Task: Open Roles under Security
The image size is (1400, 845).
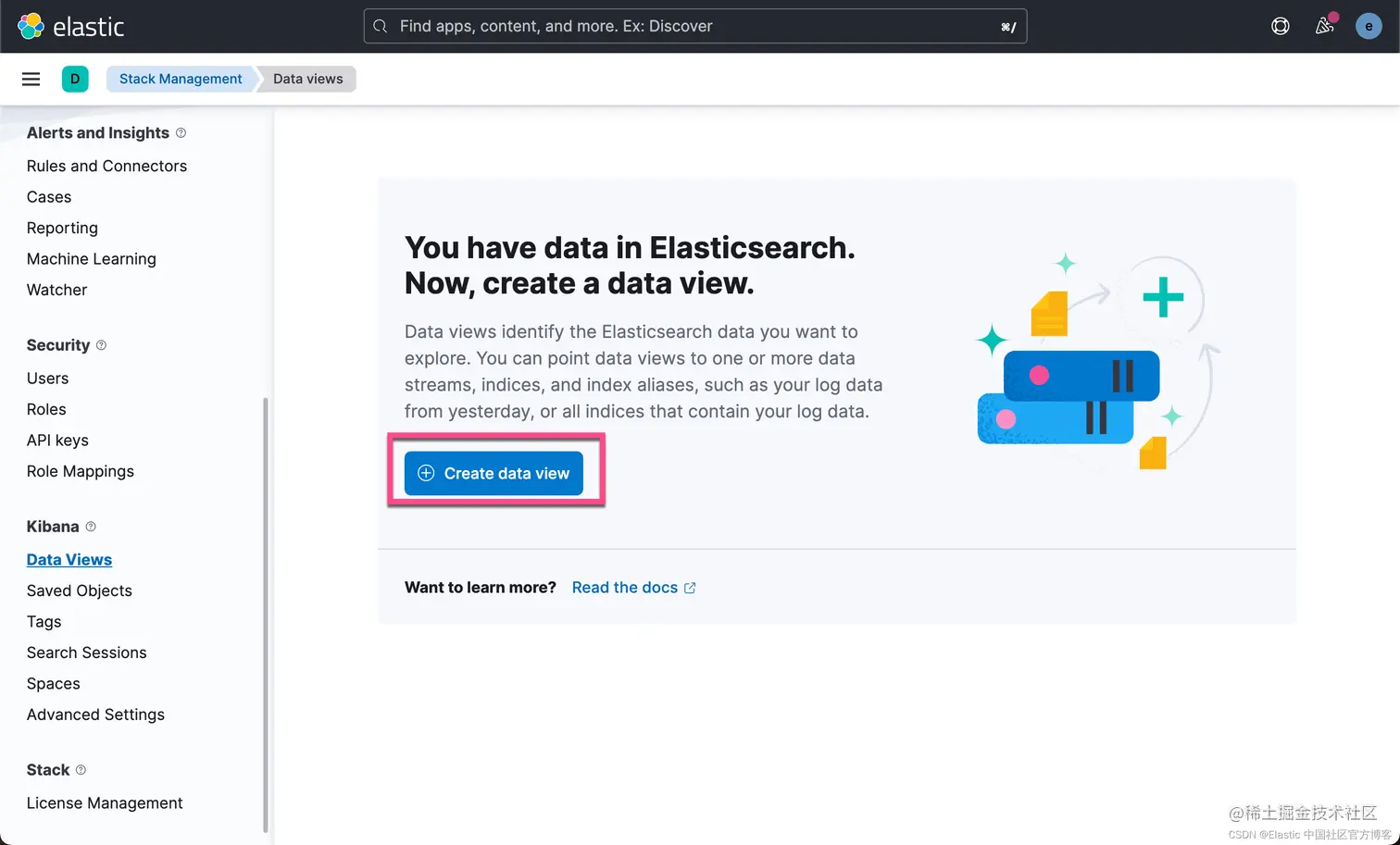Action: pos(46,409)
